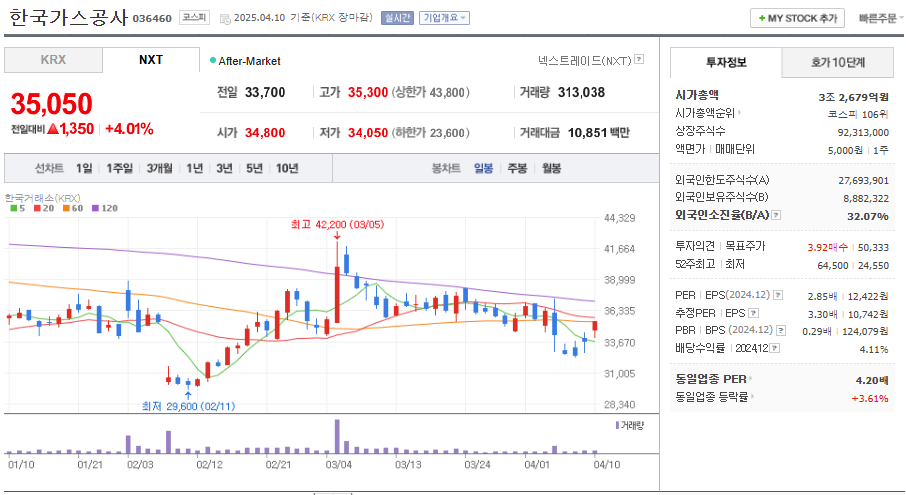Select the NXT tab
Image resolution: width=906 pixels, height=495 pixels.
pos(151,60)
